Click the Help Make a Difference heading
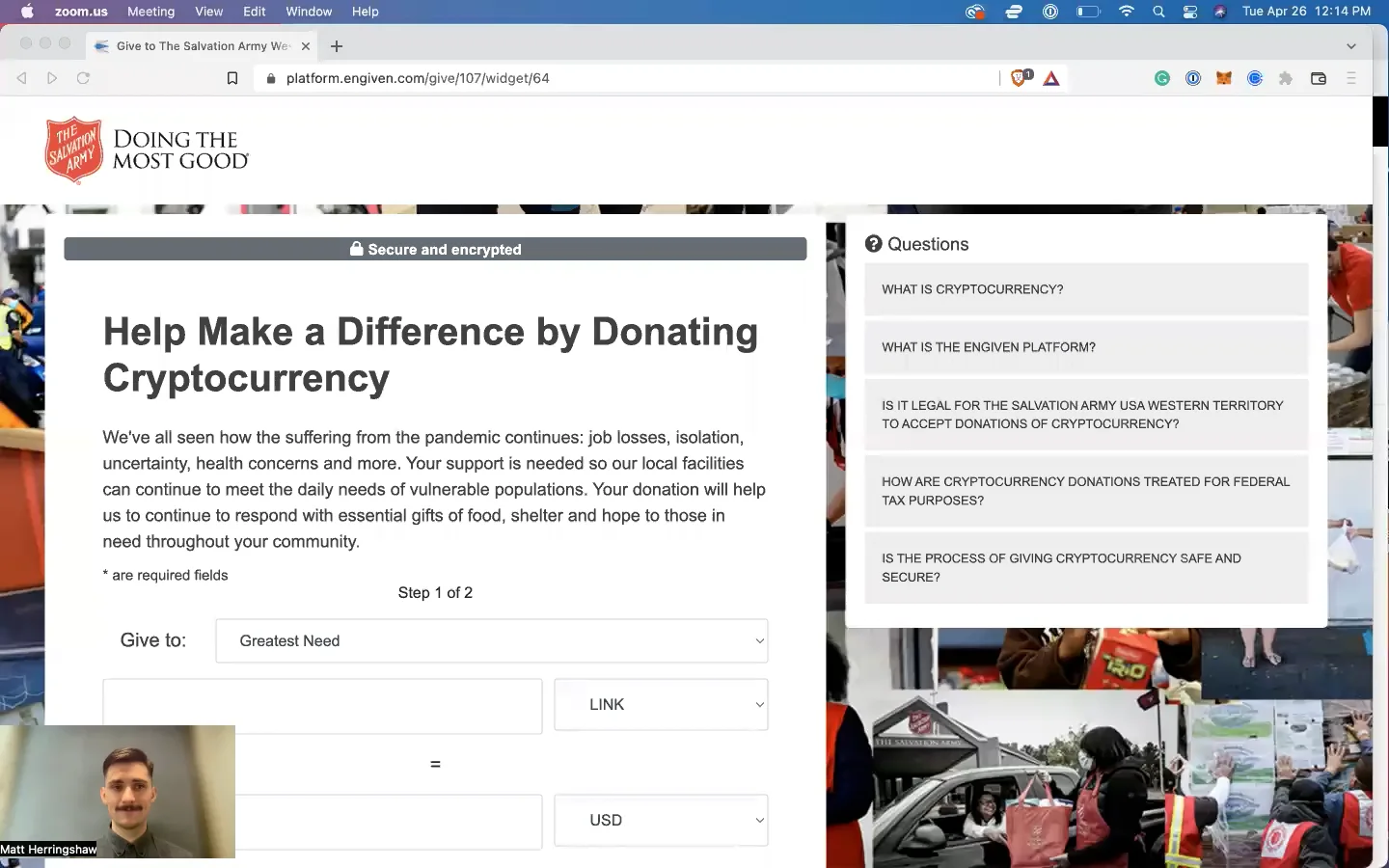1389x868 pixels. point(430,355)
